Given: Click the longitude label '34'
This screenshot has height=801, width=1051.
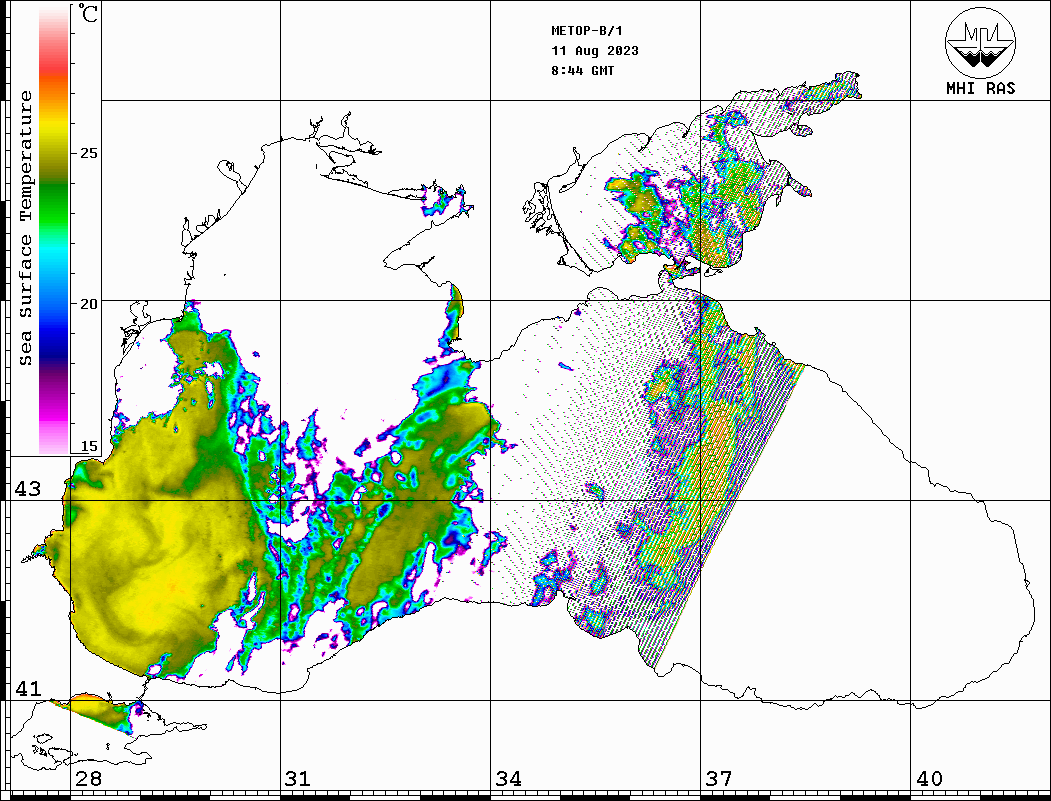Looking at the screenshot, I should 508,778.
